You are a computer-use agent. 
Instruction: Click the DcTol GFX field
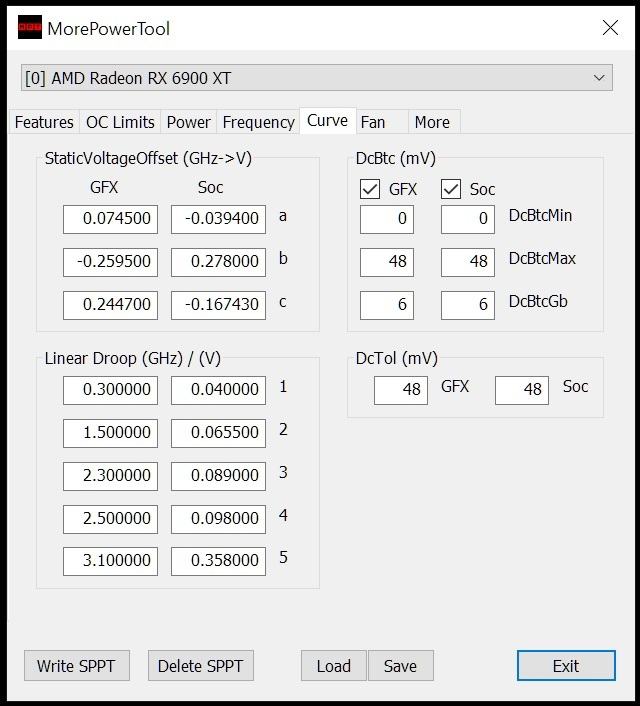coord(401,390)
